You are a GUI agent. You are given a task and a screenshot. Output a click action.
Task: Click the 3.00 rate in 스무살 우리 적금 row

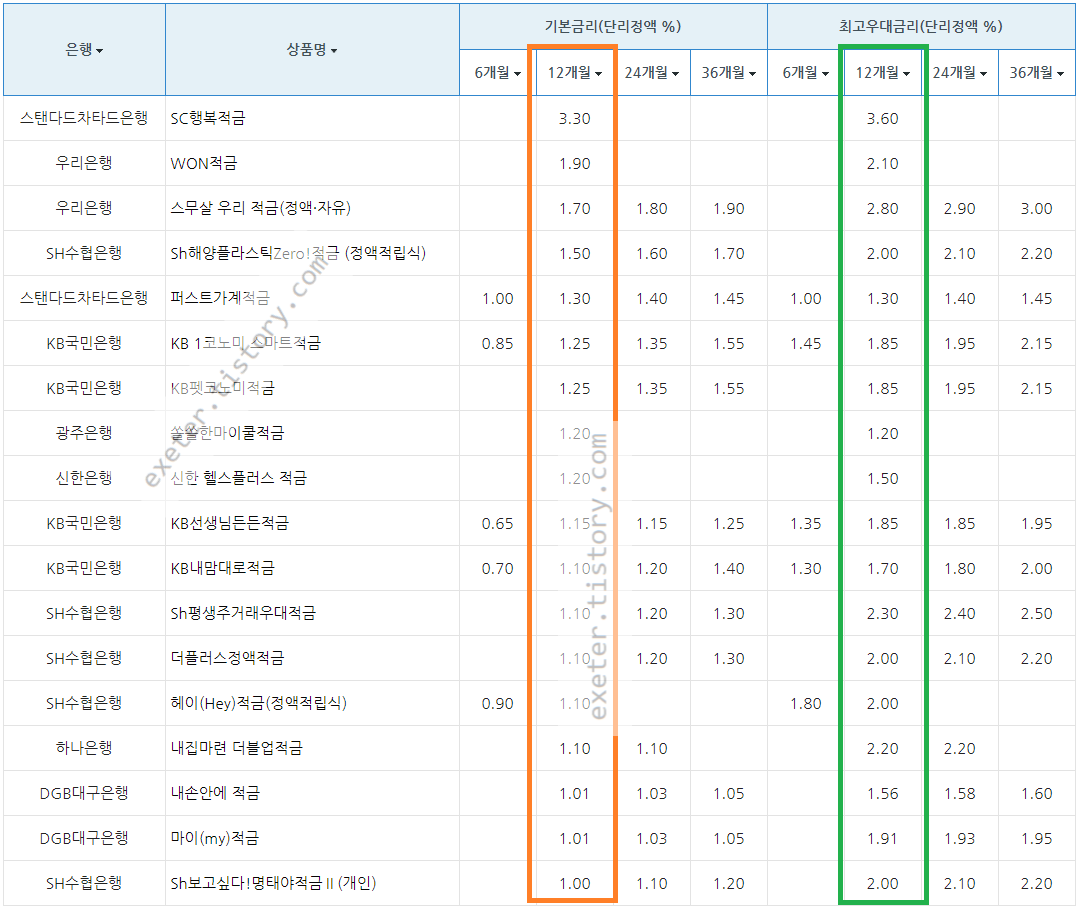point(1036,208)
